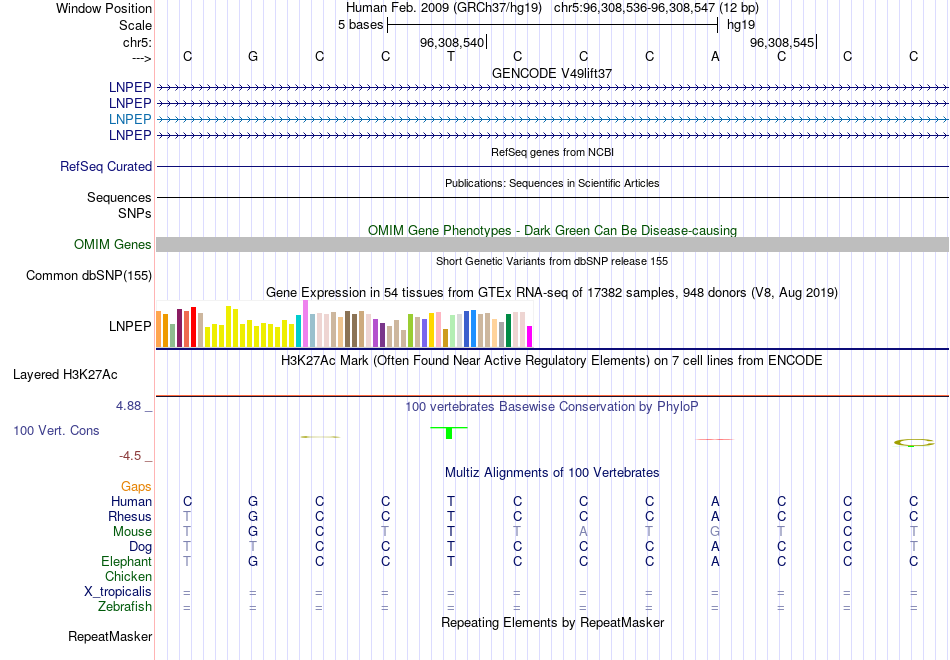Select the X_tropicalis alignment row label

pos(118,592)
